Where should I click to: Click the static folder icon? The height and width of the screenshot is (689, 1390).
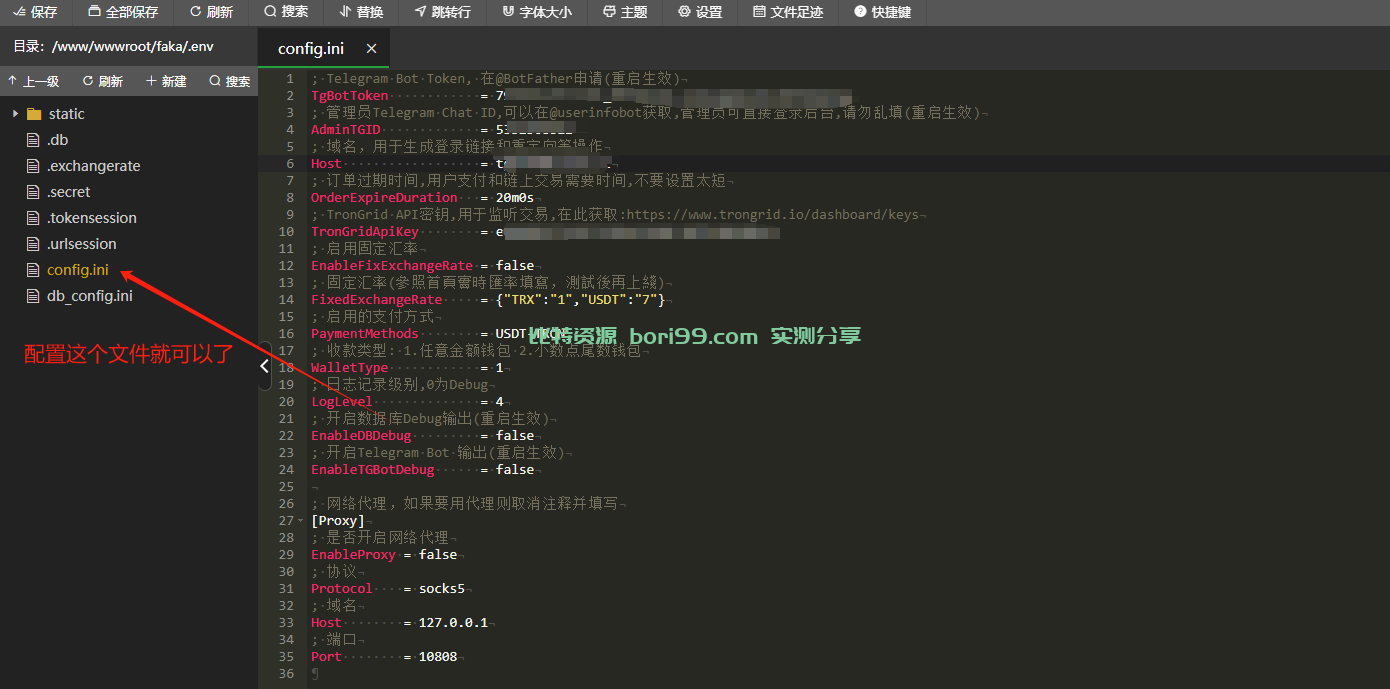(x=34, y=114)
